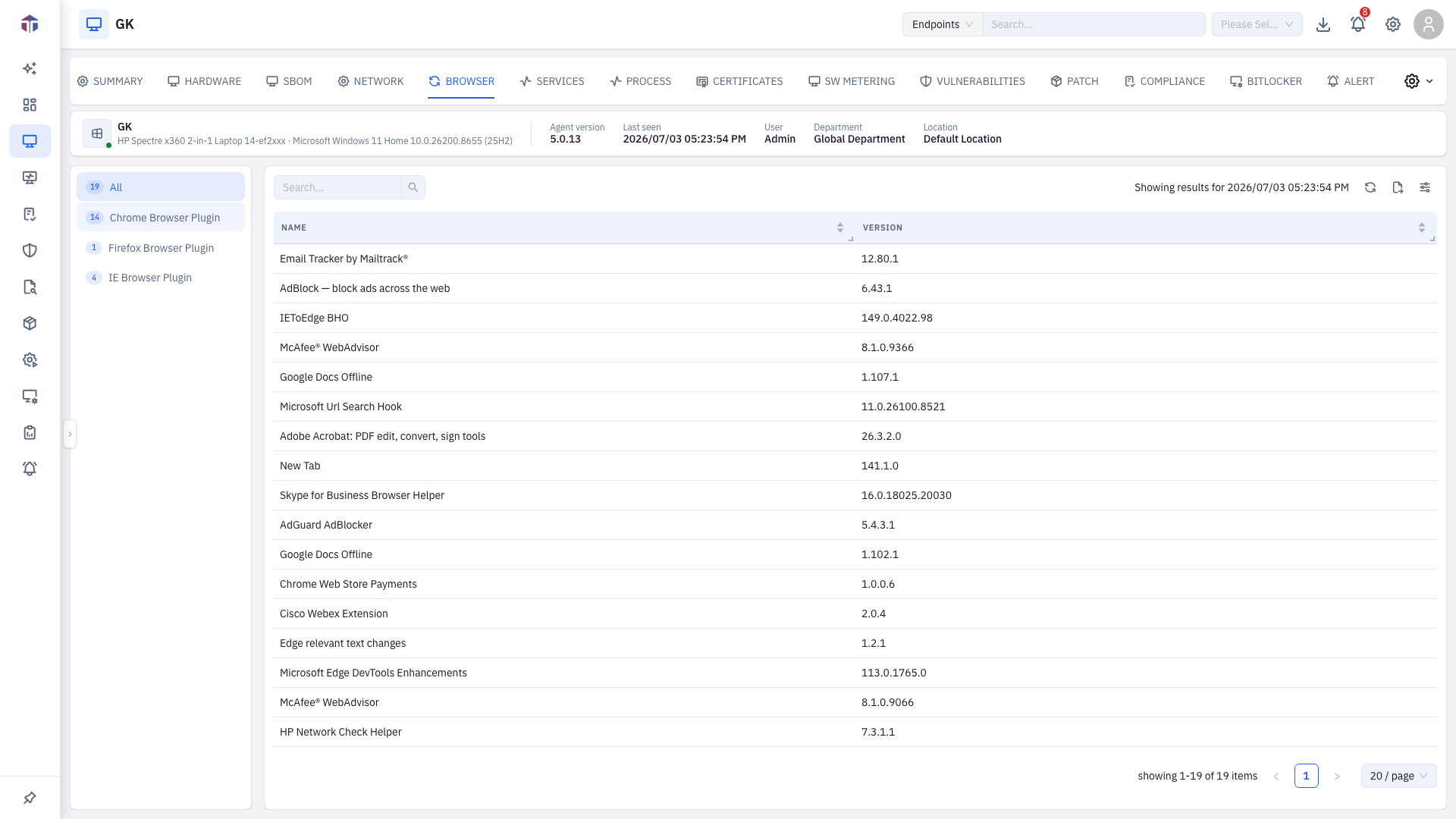Filter by All plugins

pyautogui.click(x=161, y=187)
